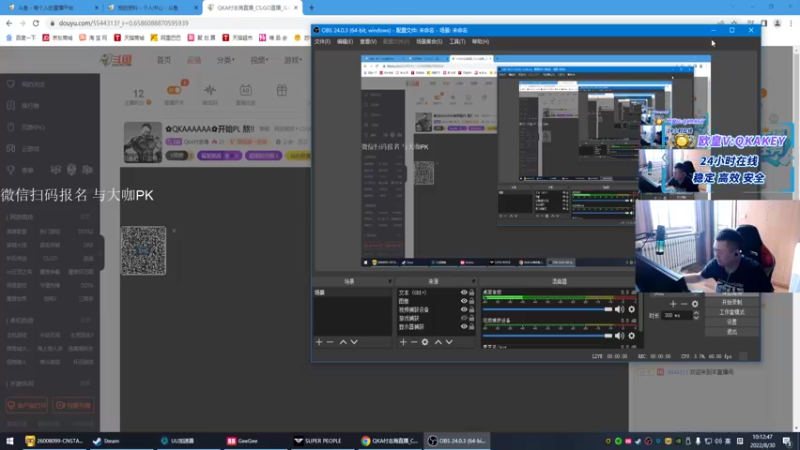Viewport: 800px width, 450px height.
Task: Open OBS 文件(F) menu
Action: click(x=322, y=42)
